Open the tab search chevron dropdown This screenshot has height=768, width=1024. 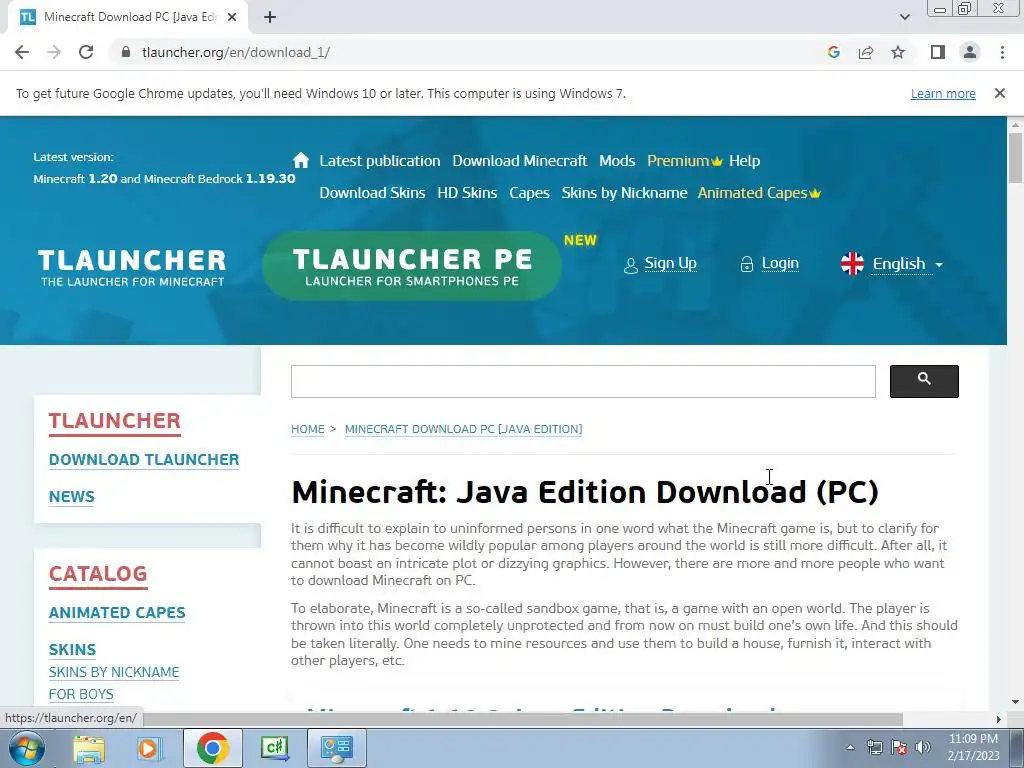904,17
